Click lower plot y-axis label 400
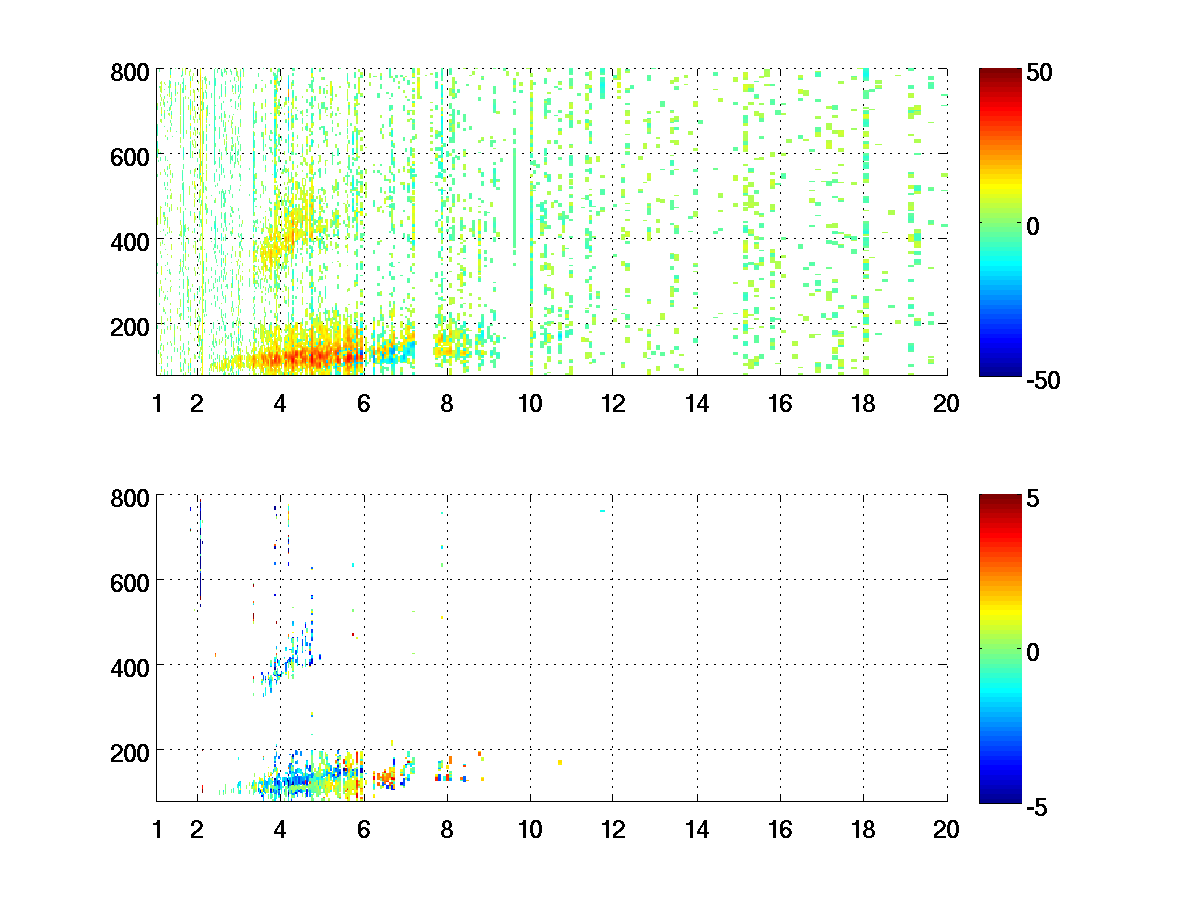This screenshot has width=1200, height=900. (130, 667)
